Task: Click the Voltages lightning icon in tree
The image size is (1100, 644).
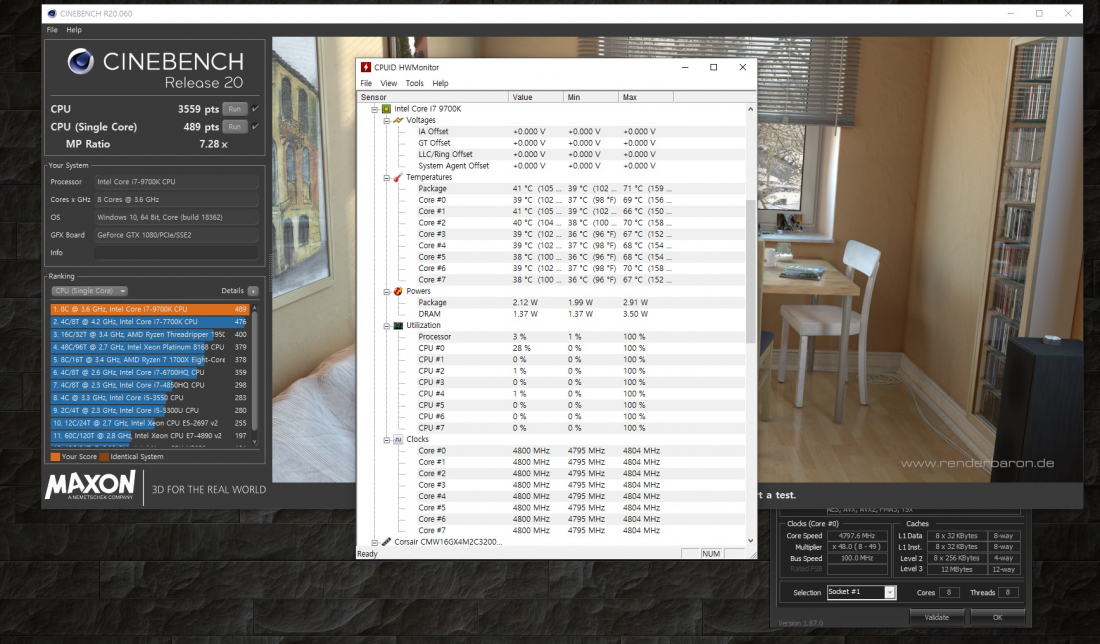Action: click(397, 120)
